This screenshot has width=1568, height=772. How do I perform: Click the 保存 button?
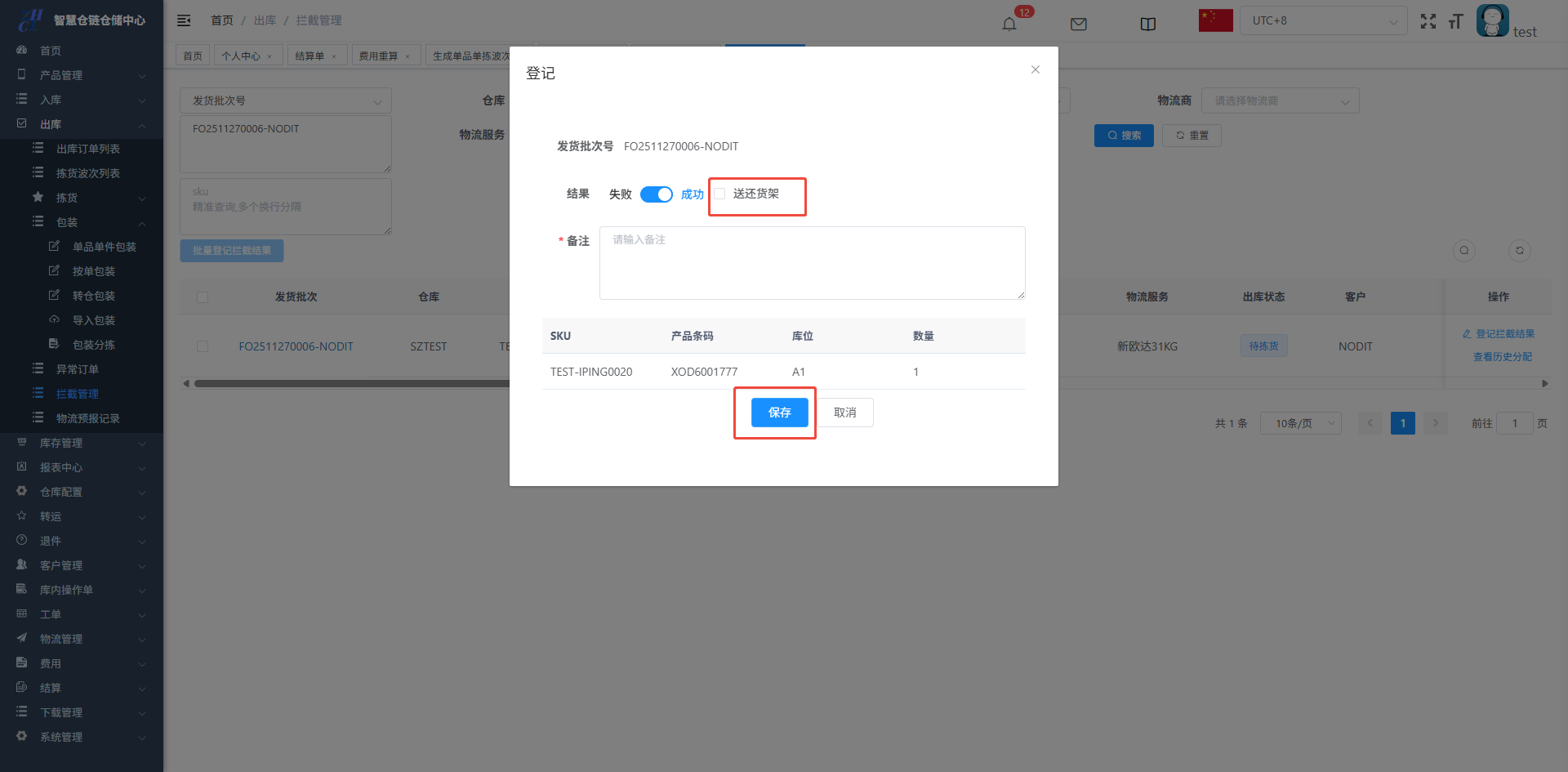779,413
